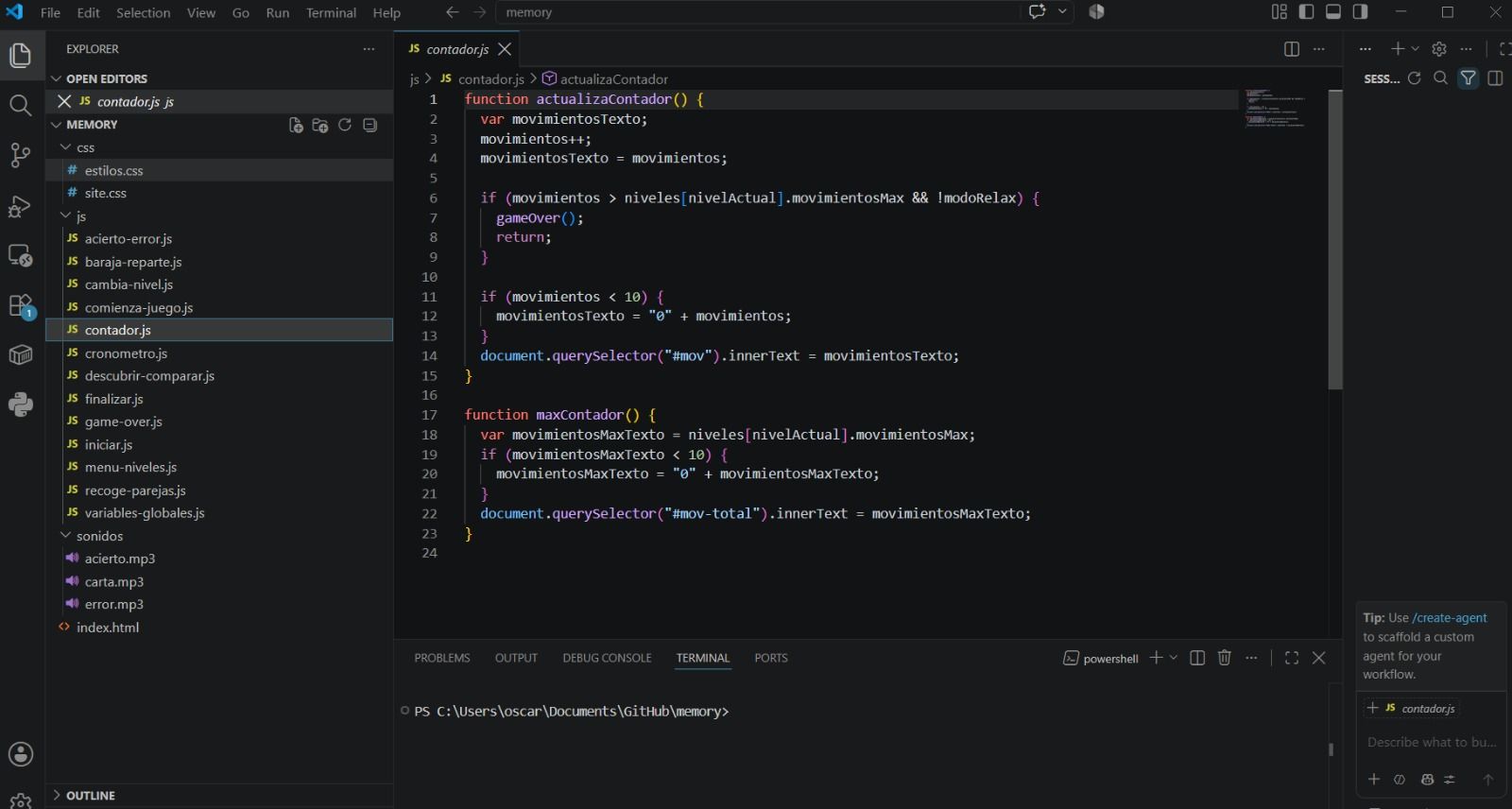Image resolution: width=1512 pixels, height=809 pixels.
Task: Create a new file in MEMORY explorer
Action: click(296, 125)
